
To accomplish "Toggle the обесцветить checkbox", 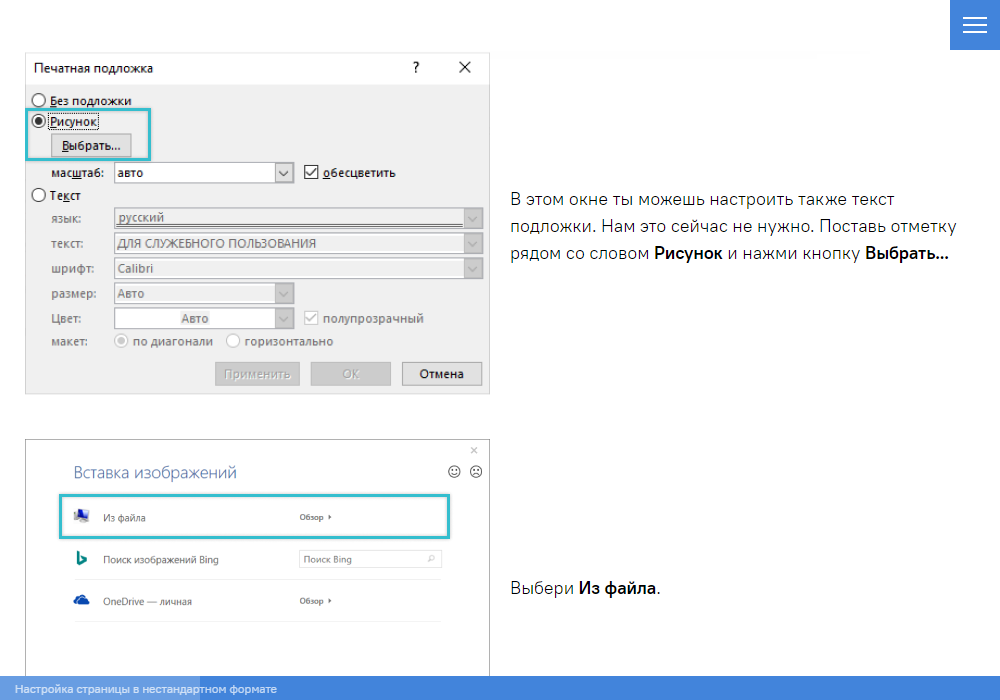I will pos(311,172).
